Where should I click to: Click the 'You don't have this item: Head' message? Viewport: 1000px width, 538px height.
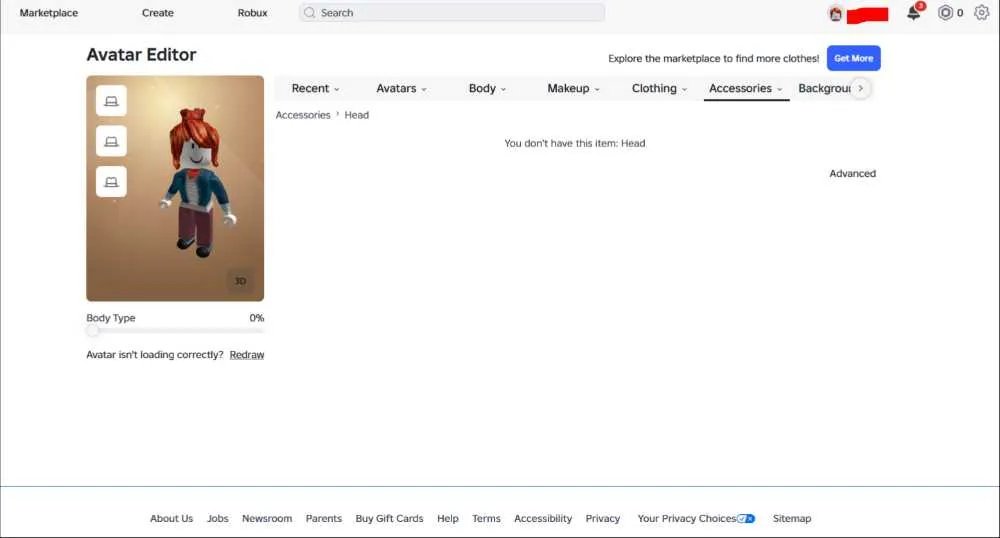575,143
